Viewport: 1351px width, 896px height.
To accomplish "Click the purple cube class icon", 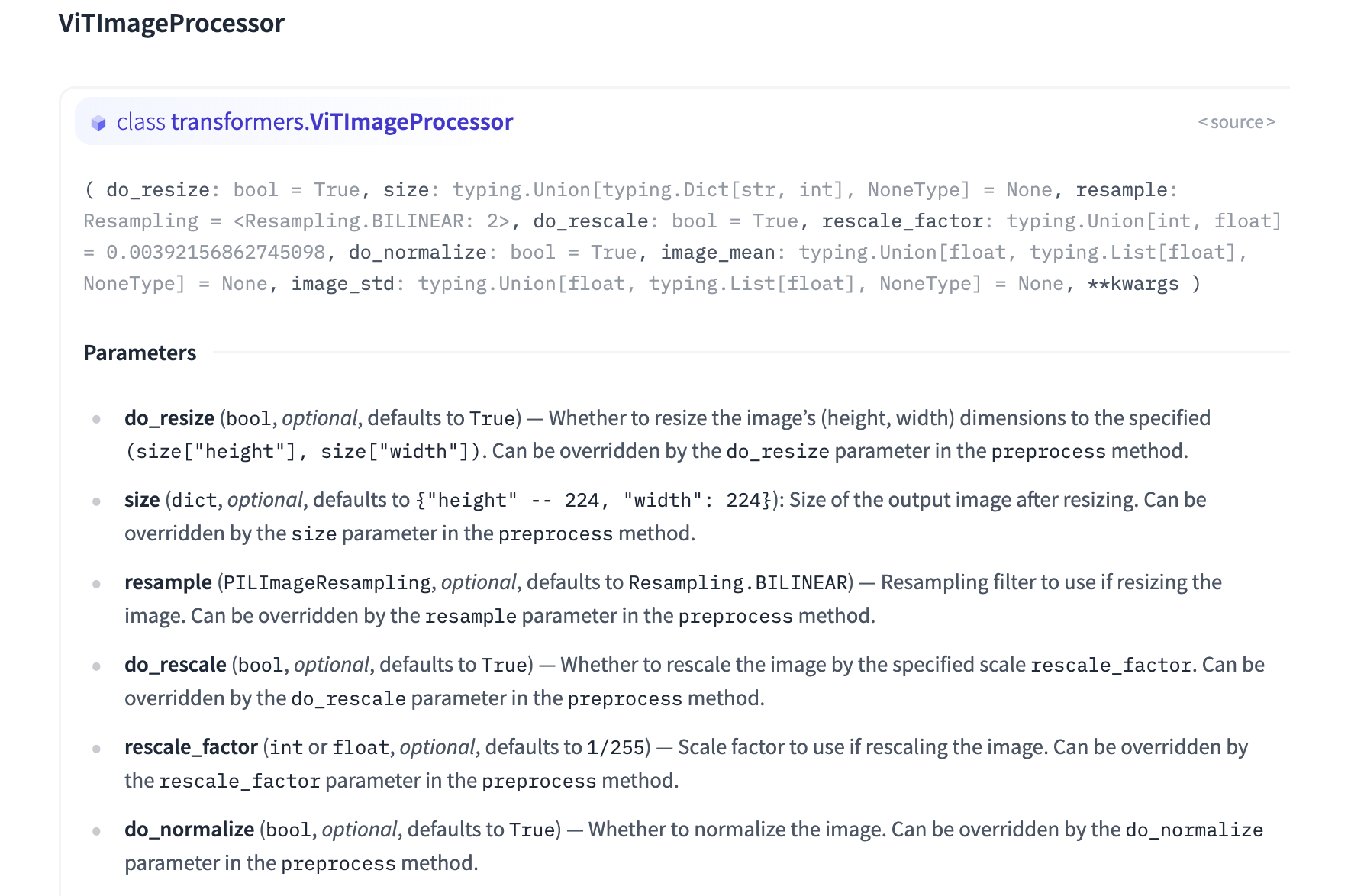I will pyautogui.click(x=98, y=123).
